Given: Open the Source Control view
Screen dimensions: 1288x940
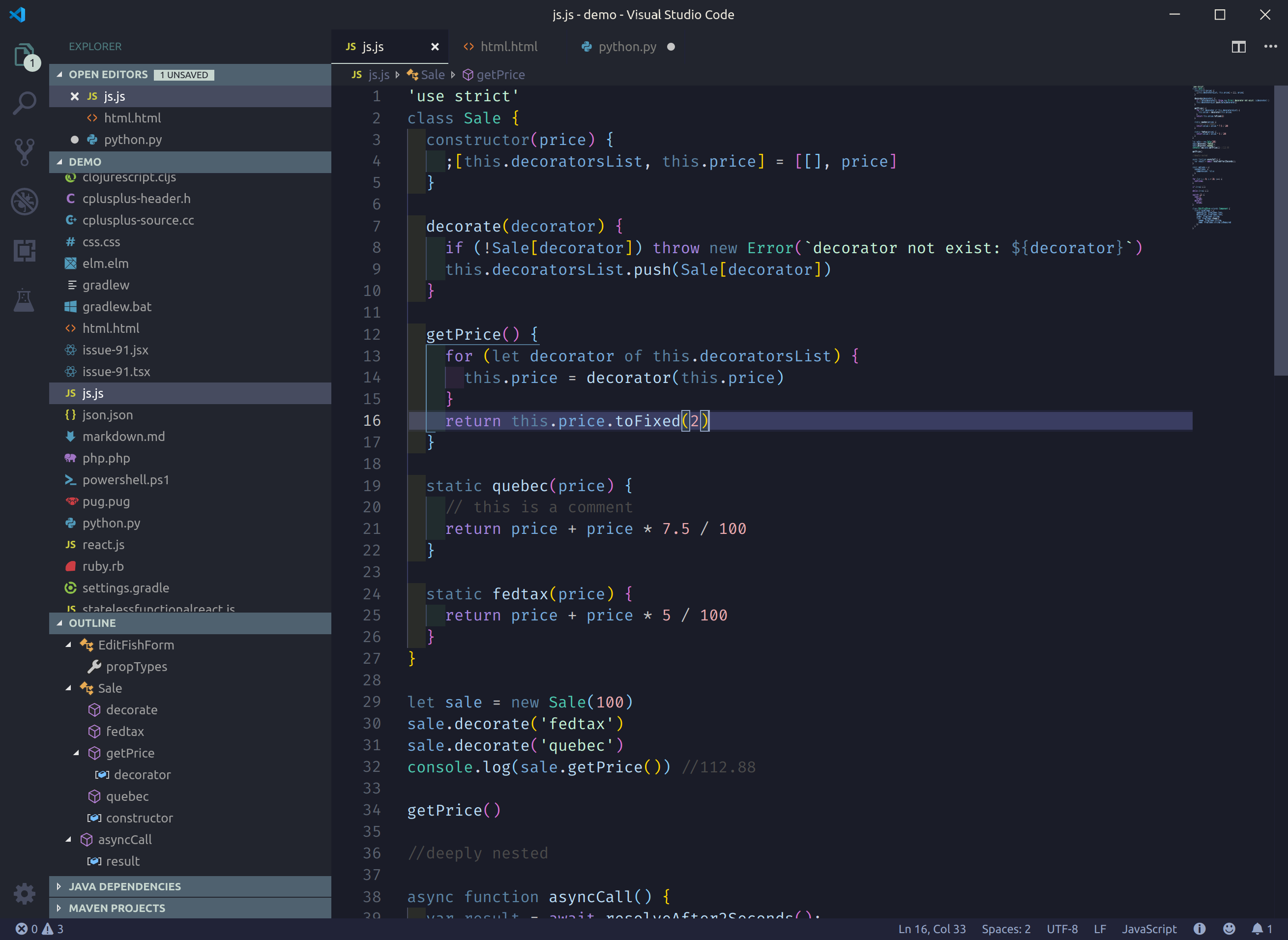Looking at the screenshot, I should pos(24,151).
